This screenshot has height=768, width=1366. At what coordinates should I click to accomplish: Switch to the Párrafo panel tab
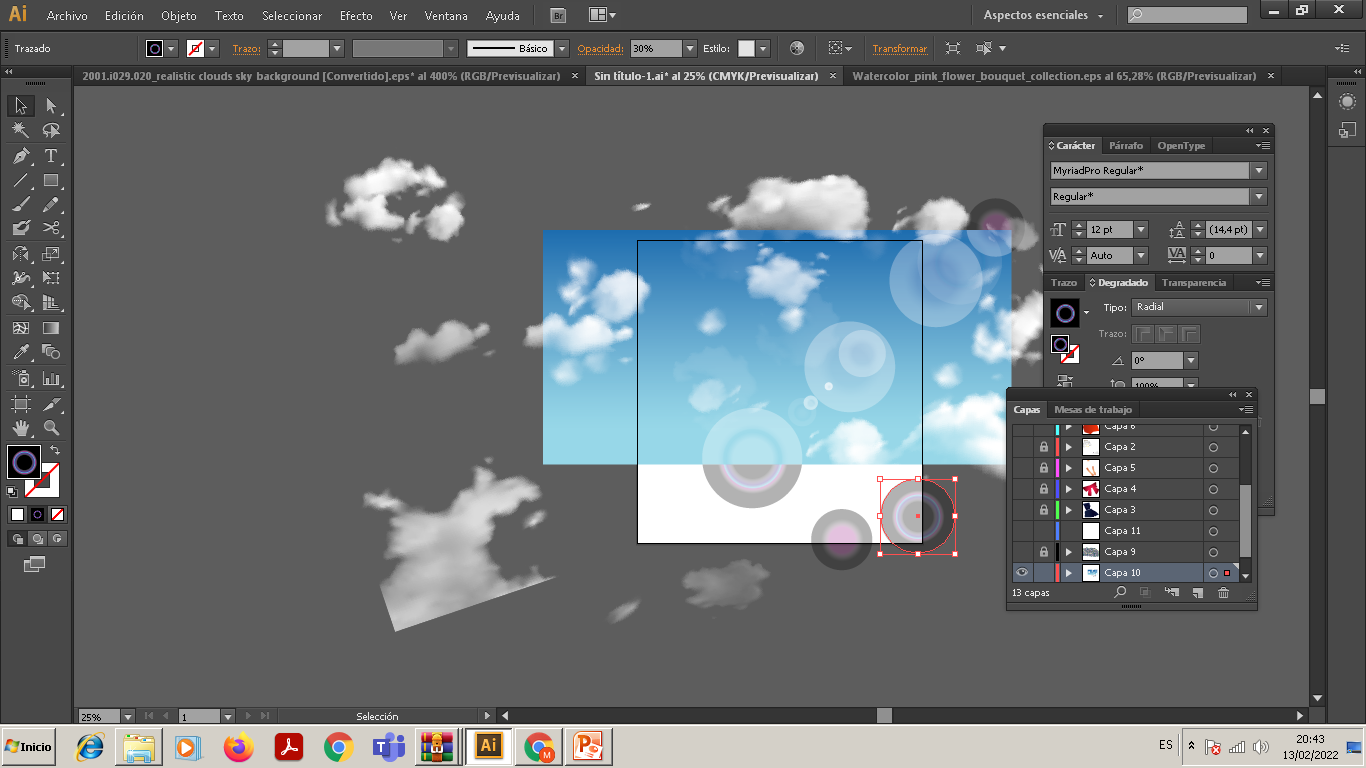point(1126,146)
